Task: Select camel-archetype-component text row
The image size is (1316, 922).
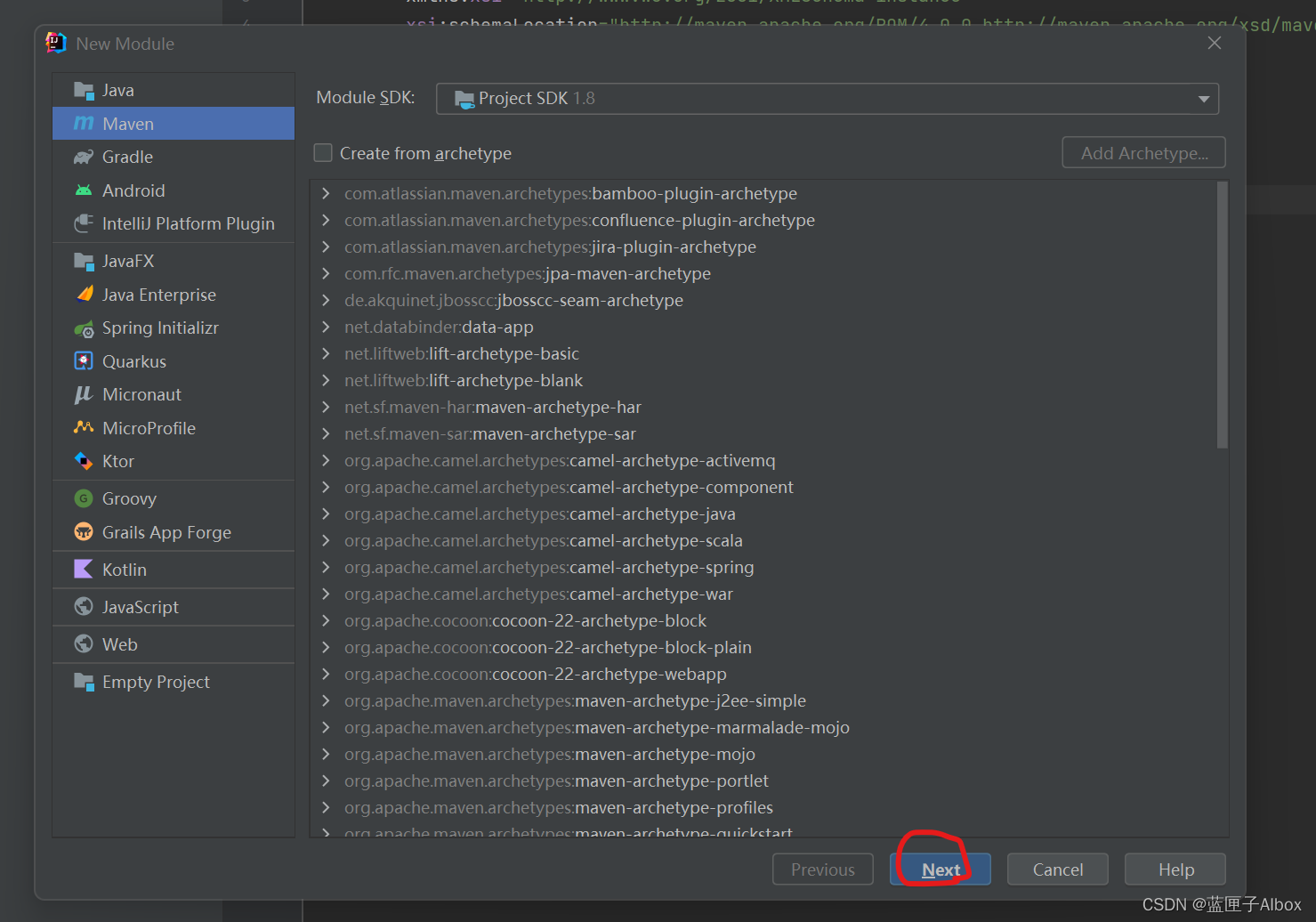Action: coord(569,487)
